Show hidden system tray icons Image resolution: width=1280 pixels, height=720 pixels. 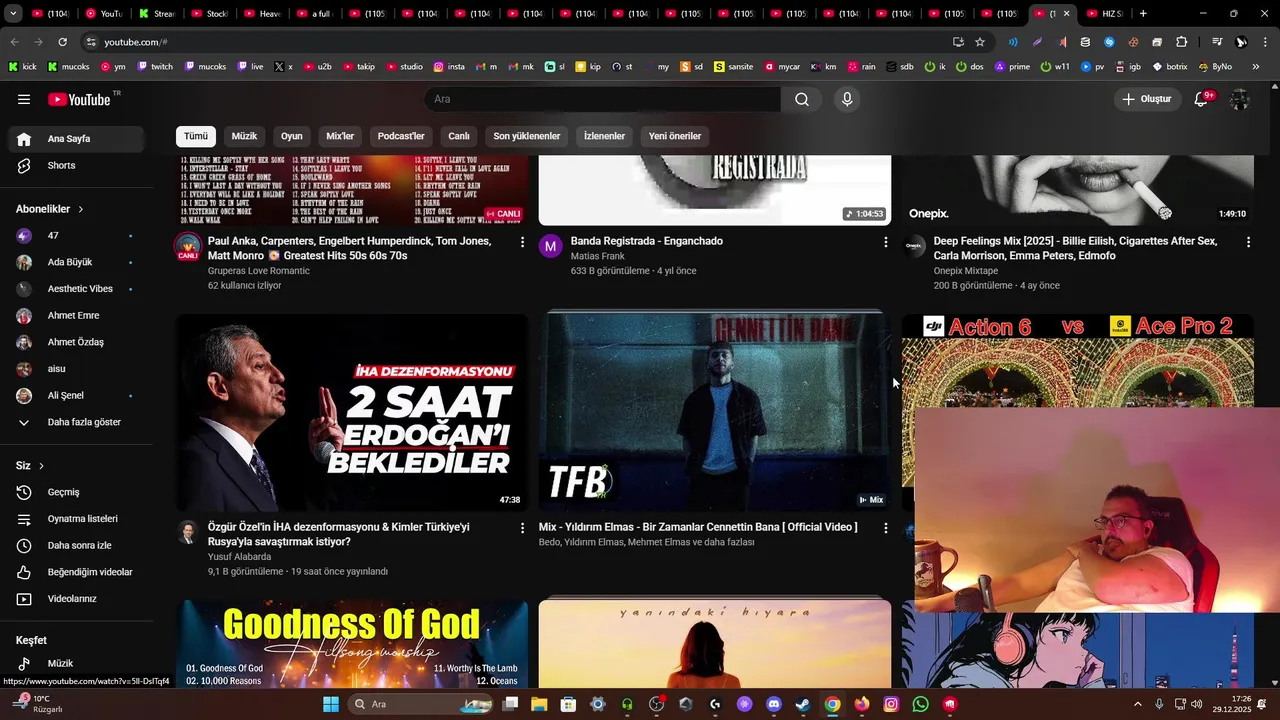tap(1137, 704)
